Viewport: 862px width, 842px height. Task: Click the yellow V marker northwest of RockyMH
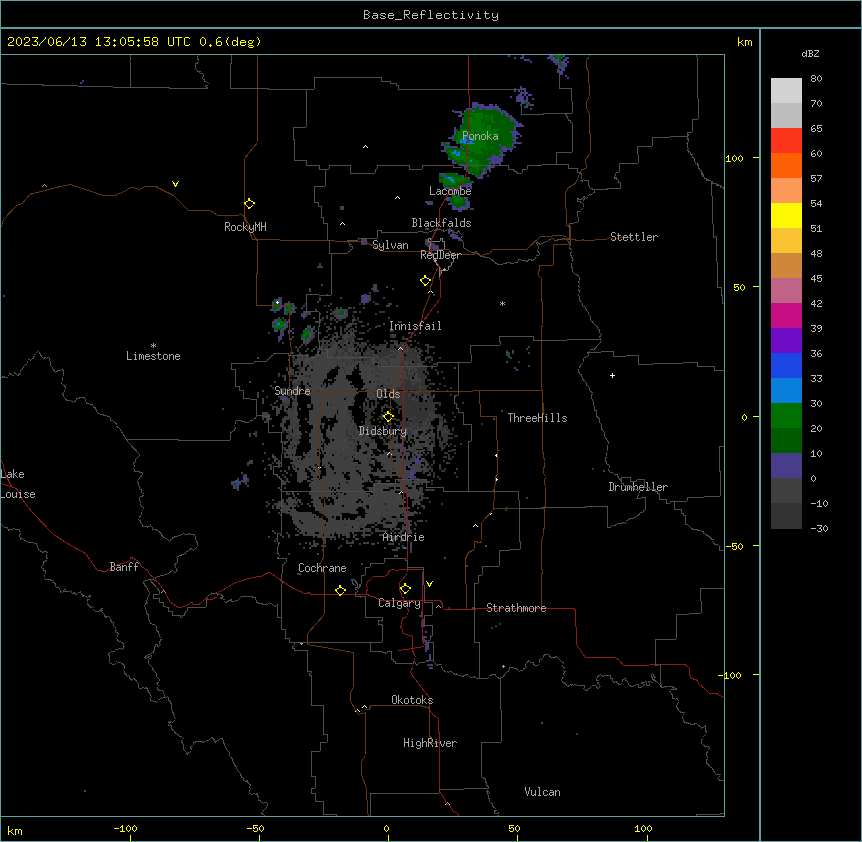click(175, 184)
